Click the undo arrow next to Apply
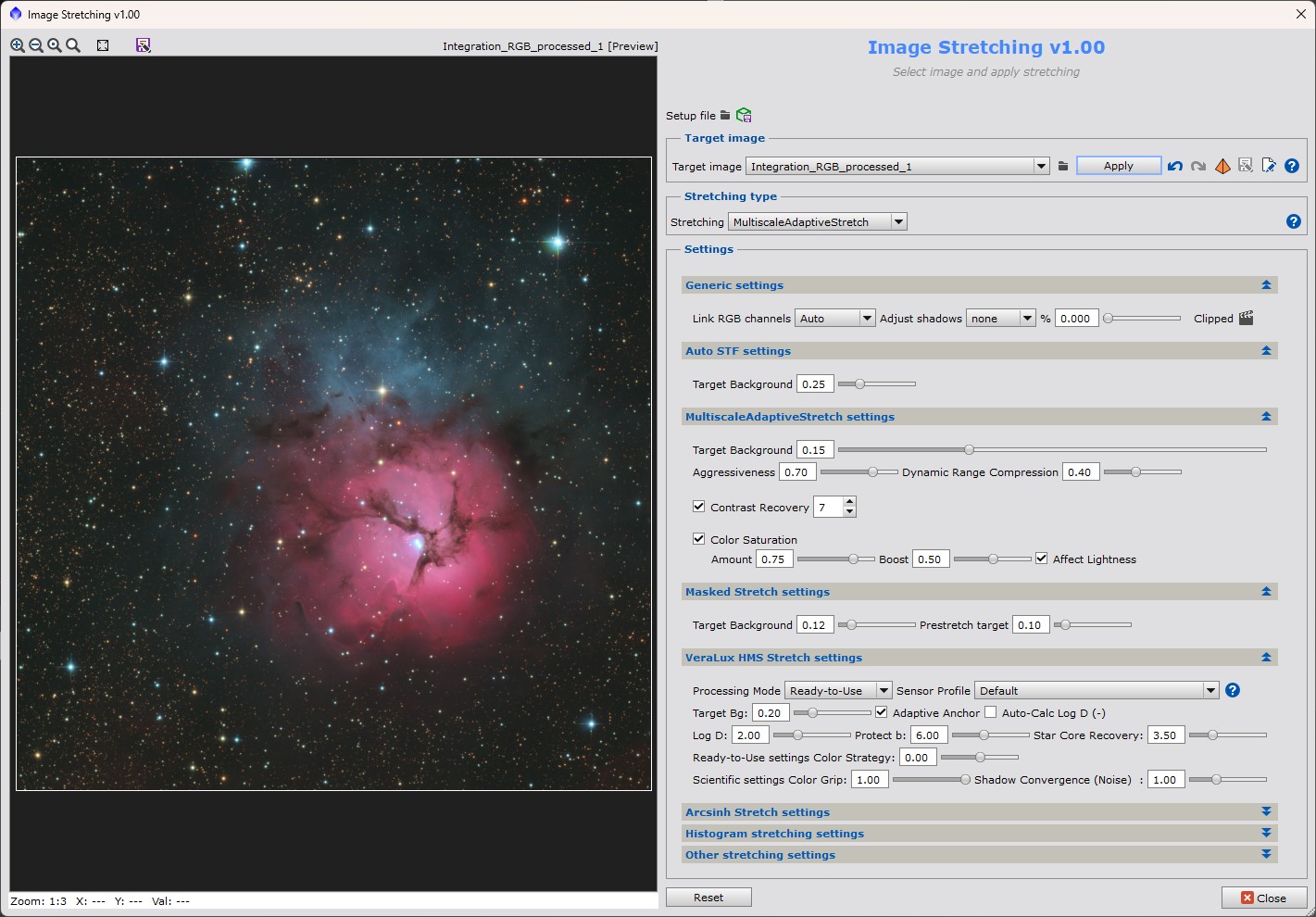The width and height of the screenshot is (1316, 917). pyautogui.click(x=1174, y=167)
